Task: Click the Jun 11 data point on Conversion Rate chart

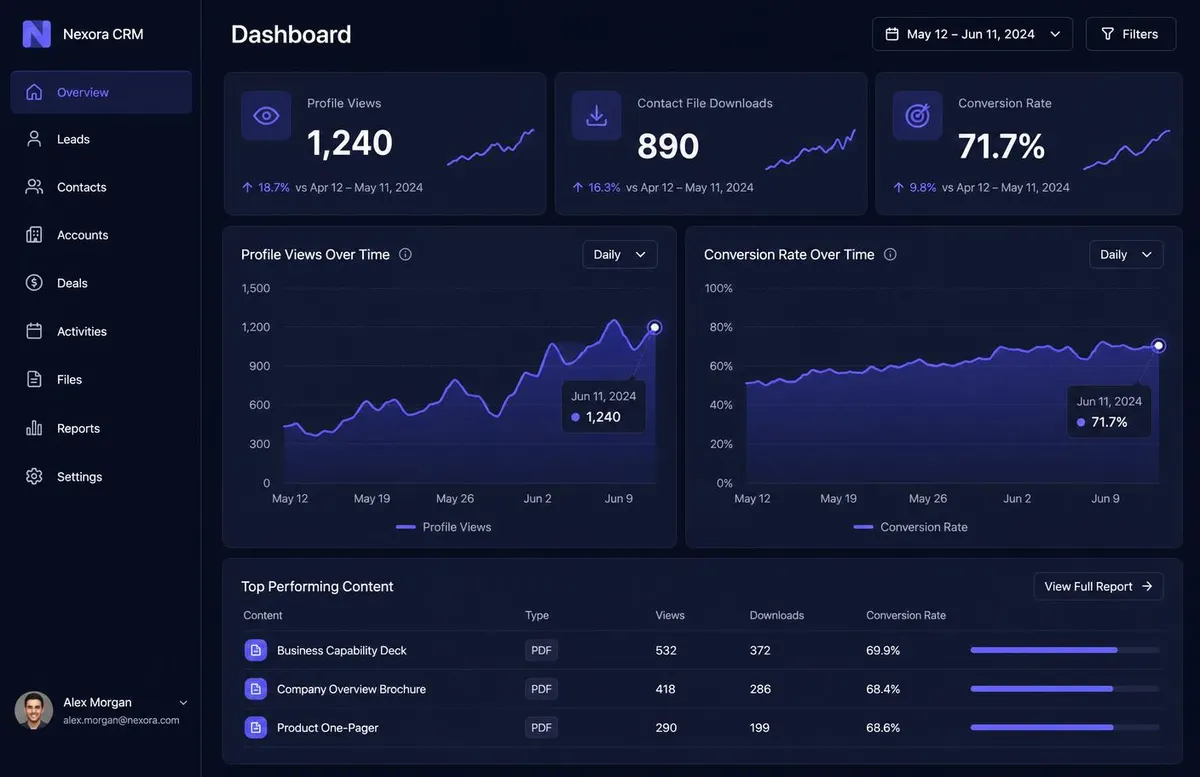Action: pyautogui.click(x=1159, y=346)
